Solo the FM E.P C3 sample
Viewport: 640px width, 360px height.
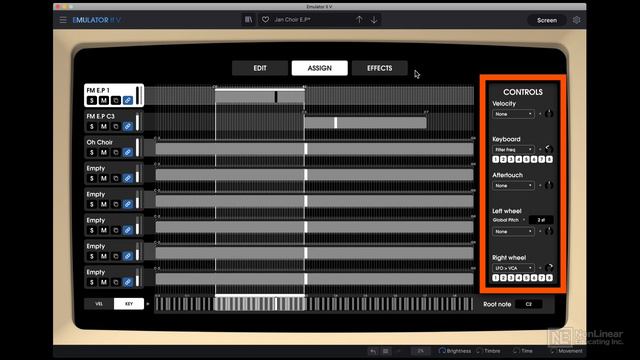92,127
